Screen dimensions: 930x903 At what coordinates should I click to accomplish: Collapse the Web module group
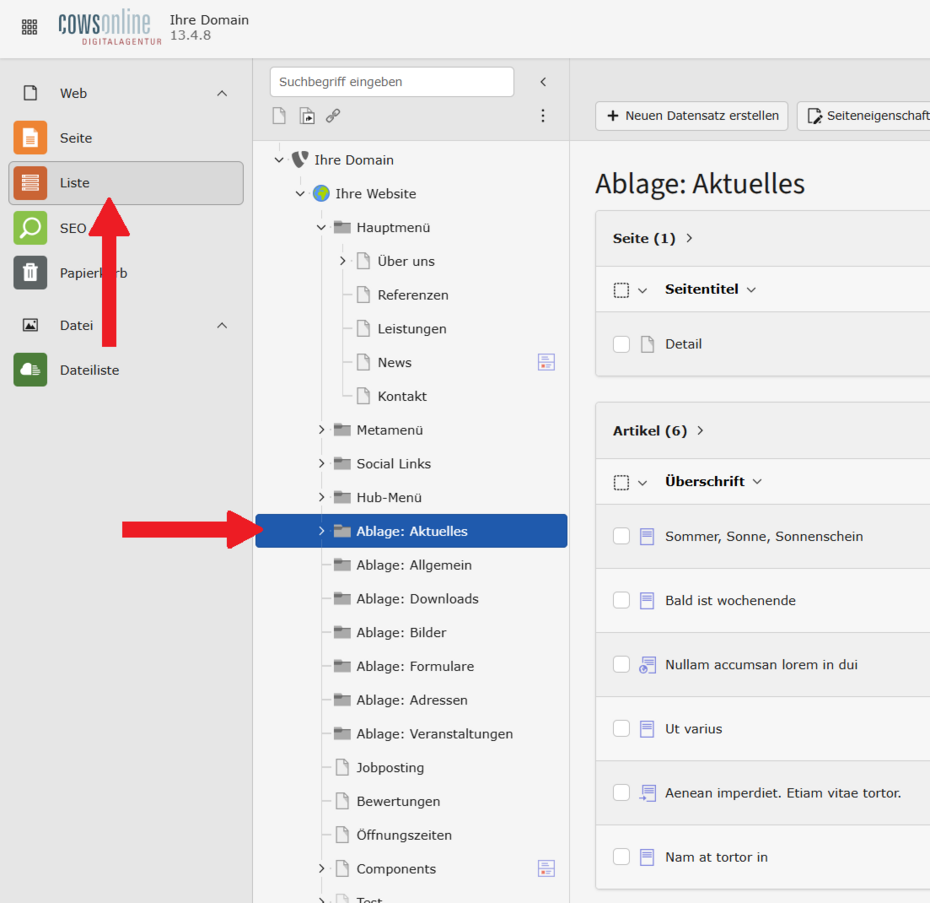click(x=222, y=93)
